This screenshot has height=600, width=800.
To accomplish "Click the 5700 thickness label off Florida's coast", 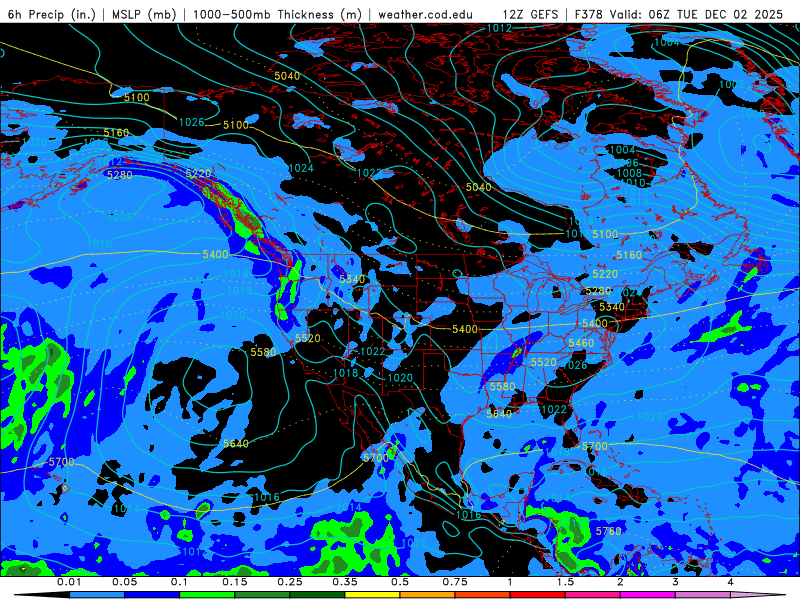I will [595, 446].
